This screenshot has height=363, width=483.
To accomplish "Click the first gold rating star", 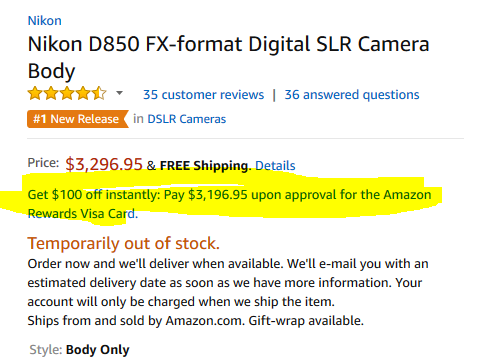I will 35,94.
